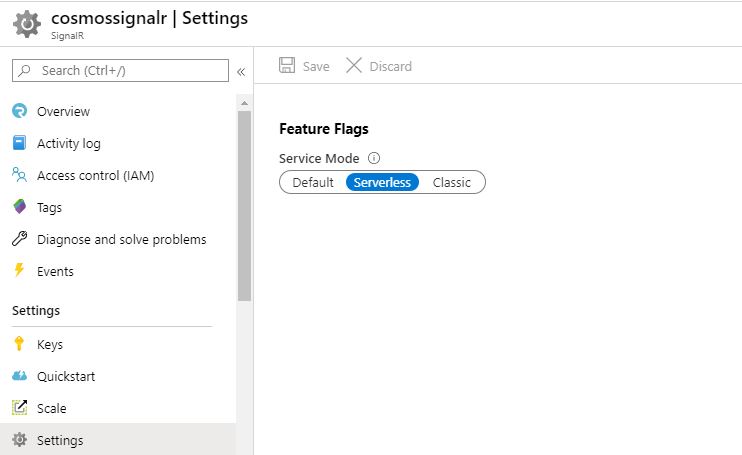Click the sidebar scrollbar up arrow
The image size is (742, 455).
[244, 103]
